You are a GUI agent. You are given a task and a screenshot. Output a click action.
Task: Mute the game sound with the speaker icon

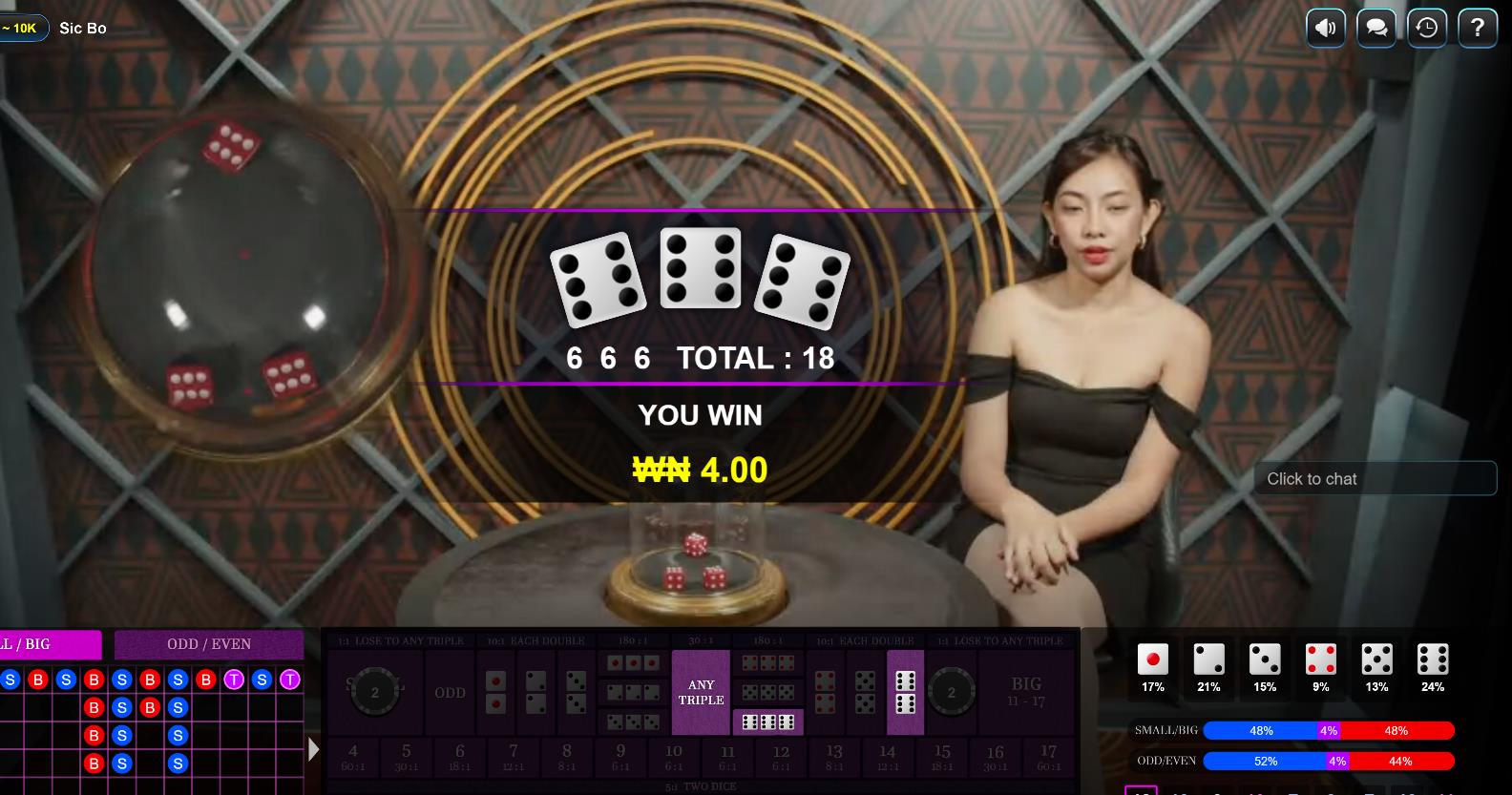(x=1326, y=28)
